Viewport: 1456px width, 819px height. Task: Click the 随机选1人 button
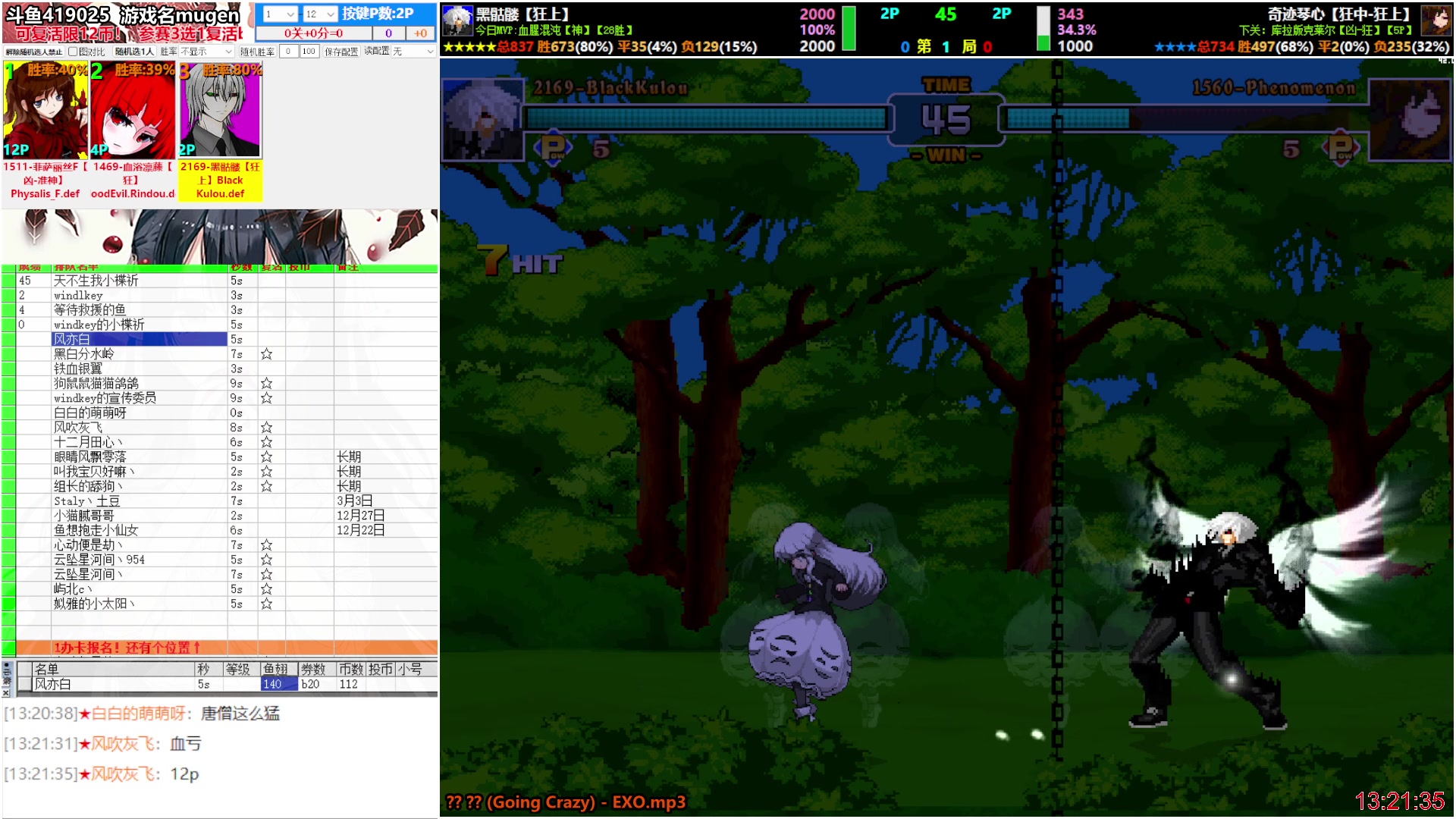click(134, 52)
